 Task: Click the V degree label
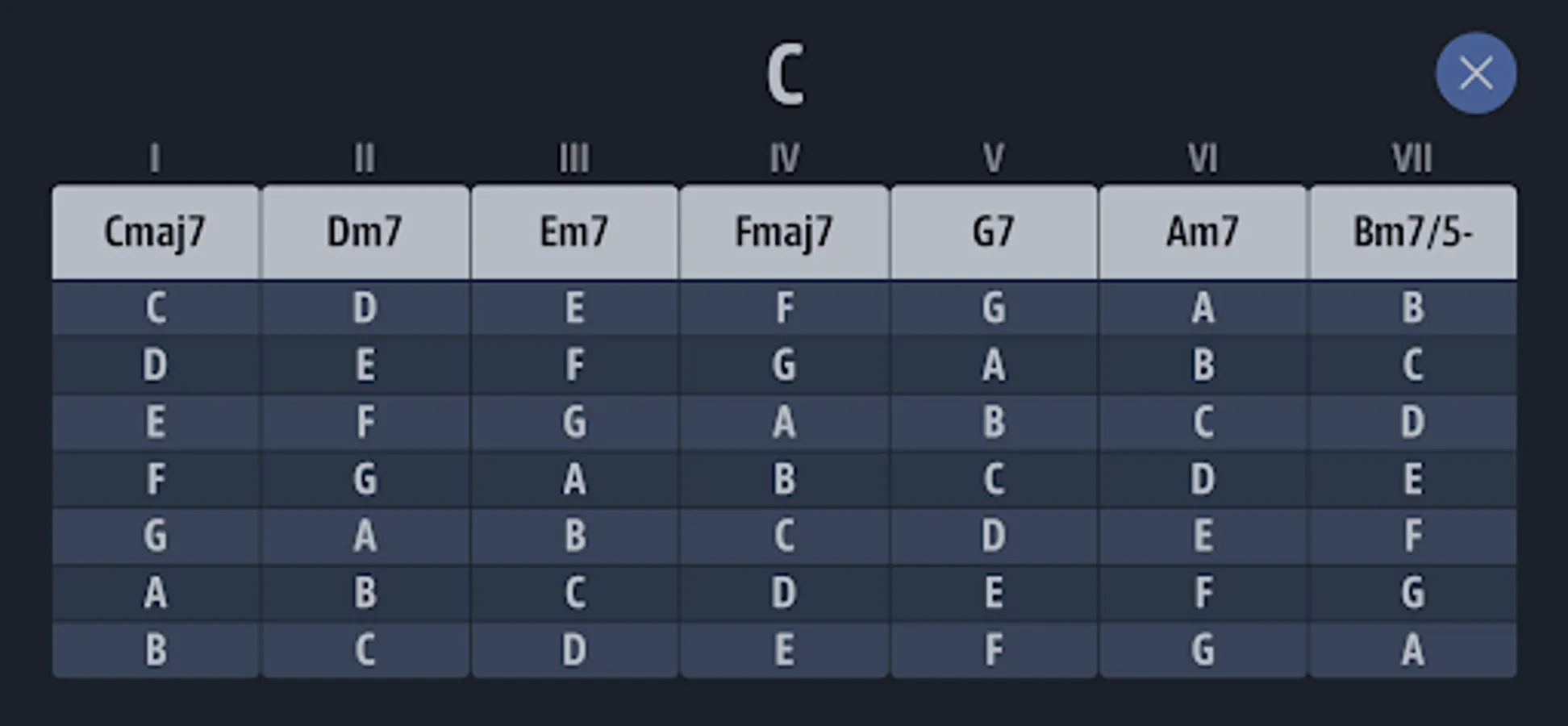pyautogui.click(x=993, y=158)
